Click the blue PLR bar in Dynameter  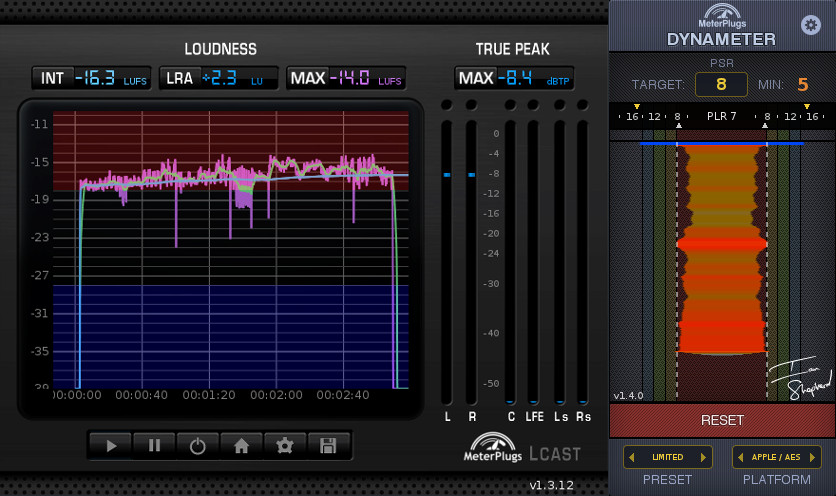721,143
